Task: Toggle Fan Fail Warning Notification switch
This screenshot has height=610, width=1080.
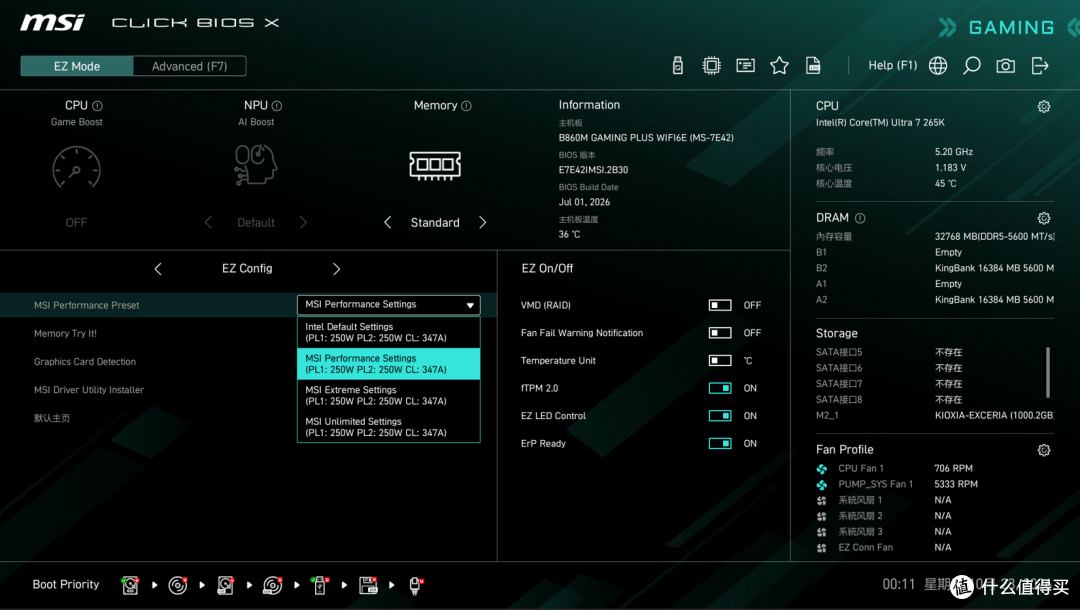Action: click(720, 333)
